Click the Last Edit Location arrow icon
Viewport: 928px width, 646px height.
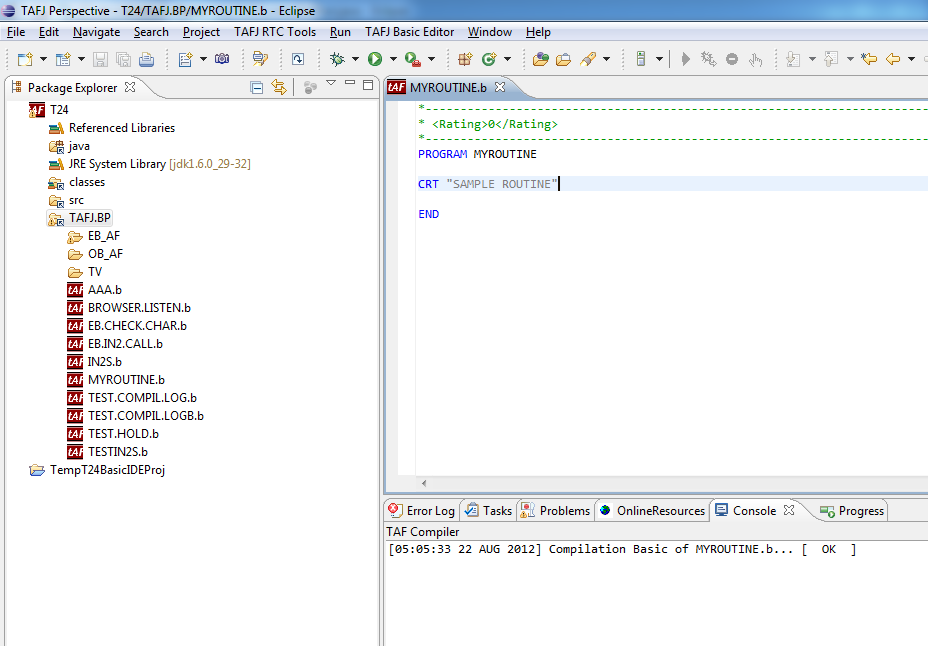868,59
